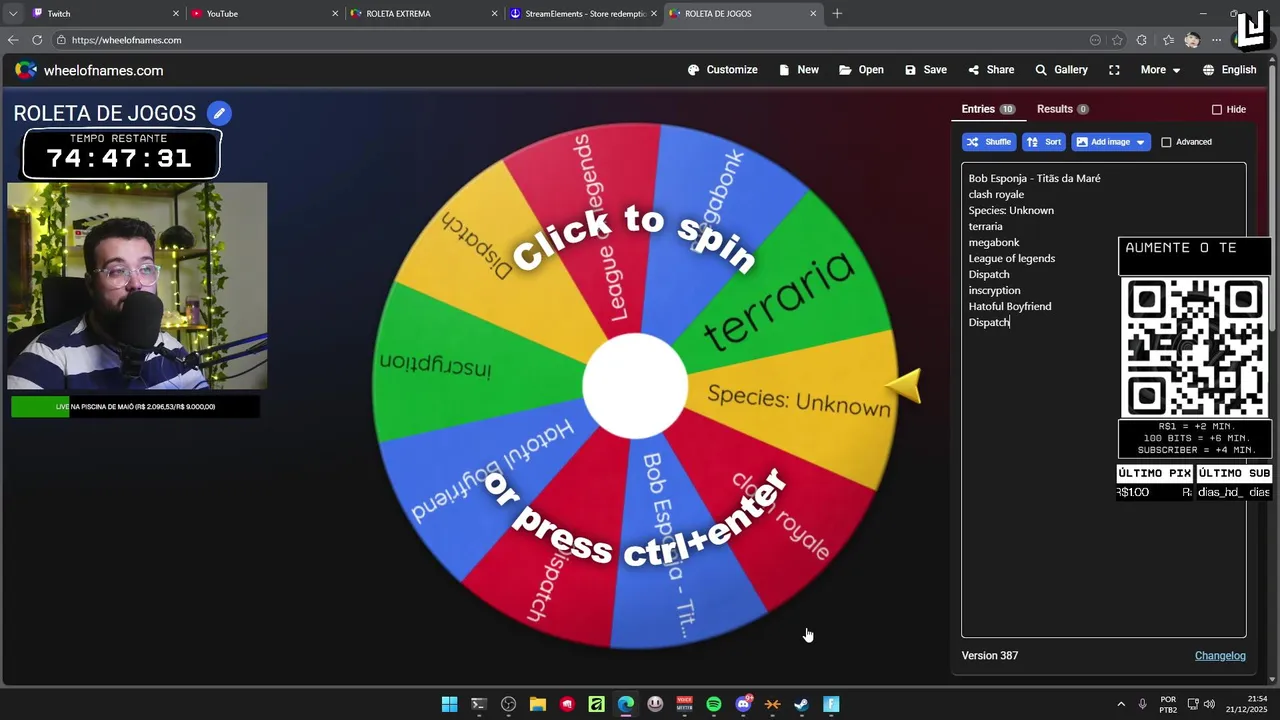
Task: Switch to the Entries tab
Action: tap(988, 109)
